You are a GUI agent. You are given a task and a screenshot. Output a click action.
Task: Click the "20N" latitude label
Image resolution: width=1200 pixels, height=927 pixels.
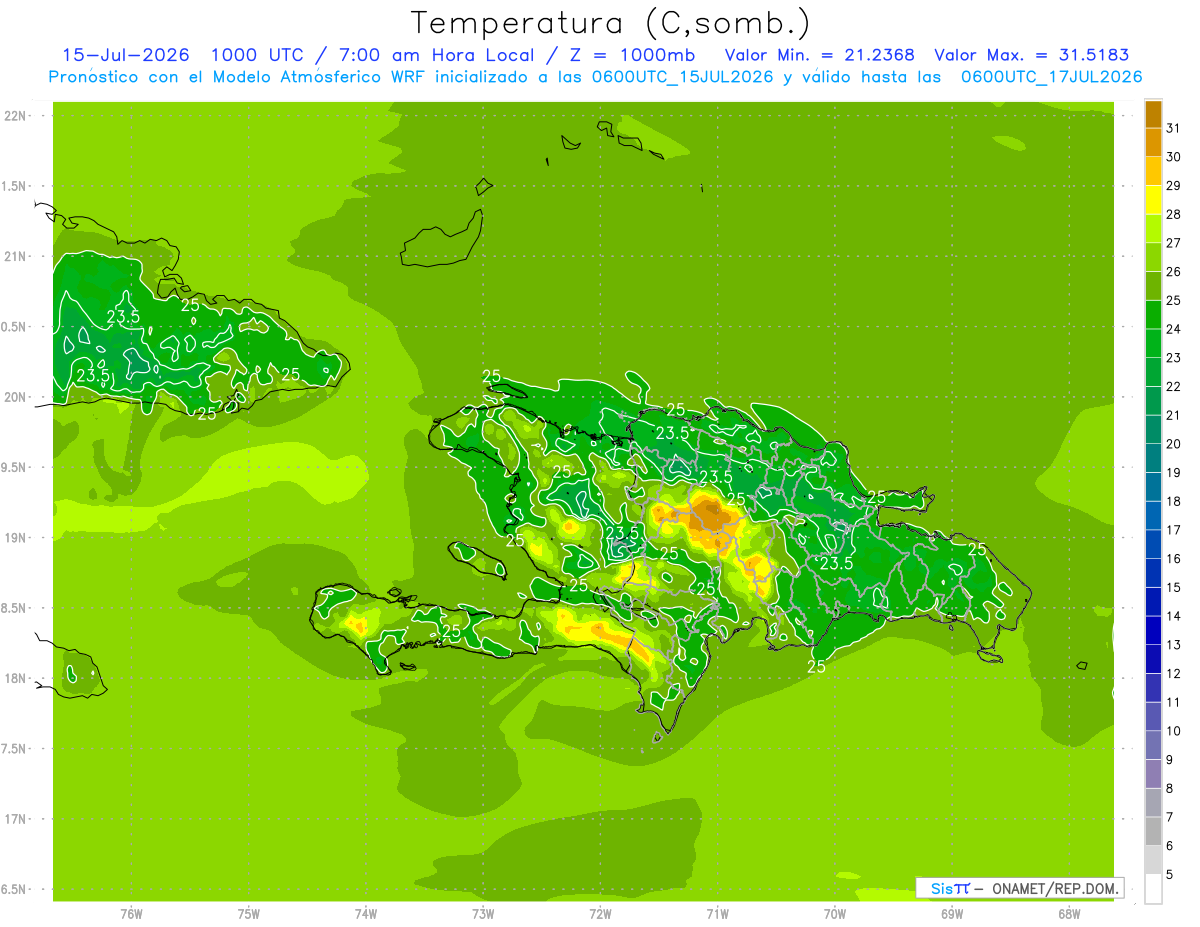click(17, 397)
